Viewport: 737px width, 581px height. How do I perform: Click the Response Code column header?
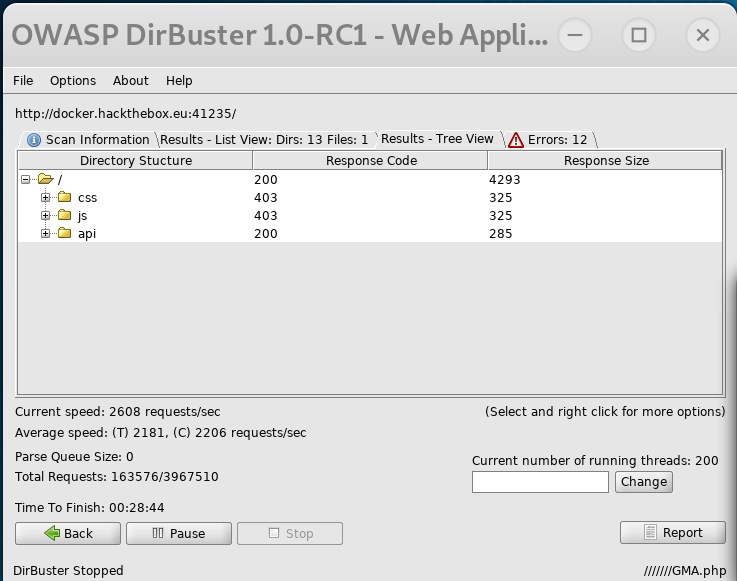coord(371,160)
